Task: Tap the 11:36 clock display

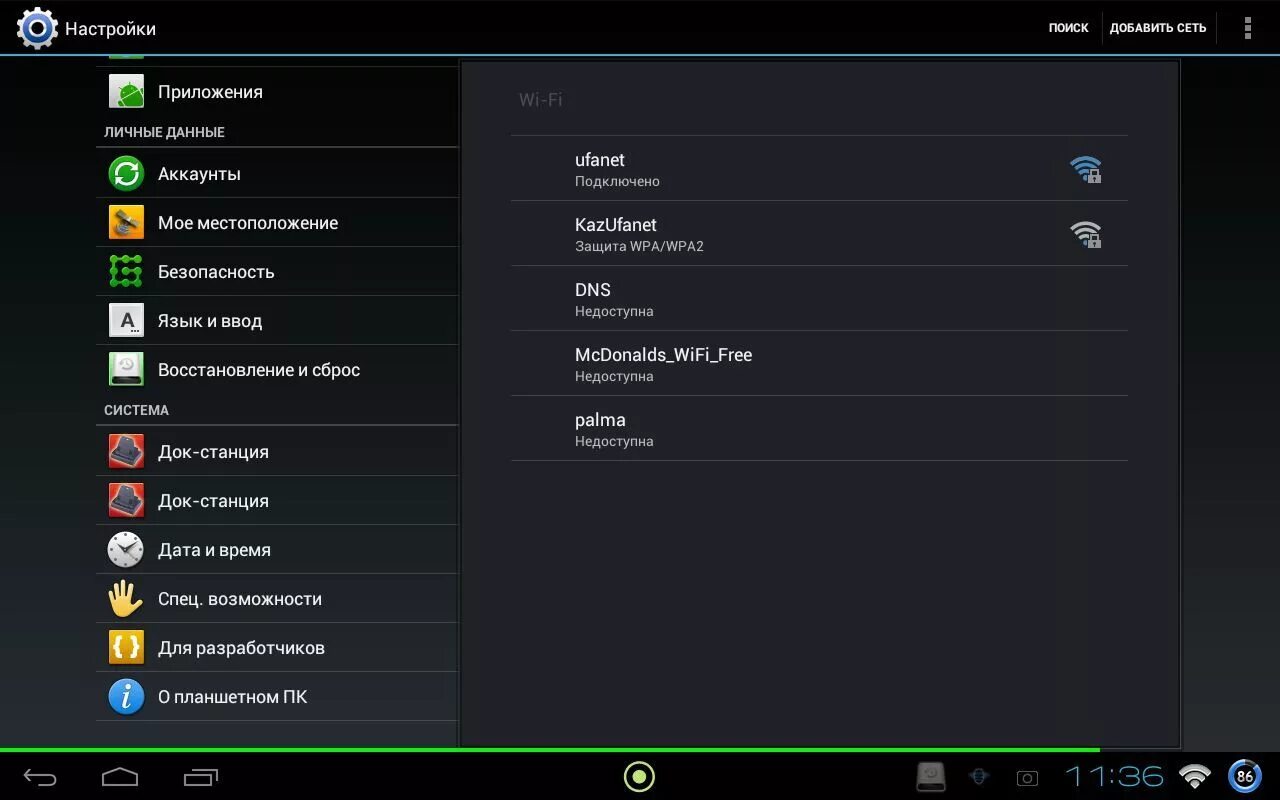Action: (x=1114, y=776)
